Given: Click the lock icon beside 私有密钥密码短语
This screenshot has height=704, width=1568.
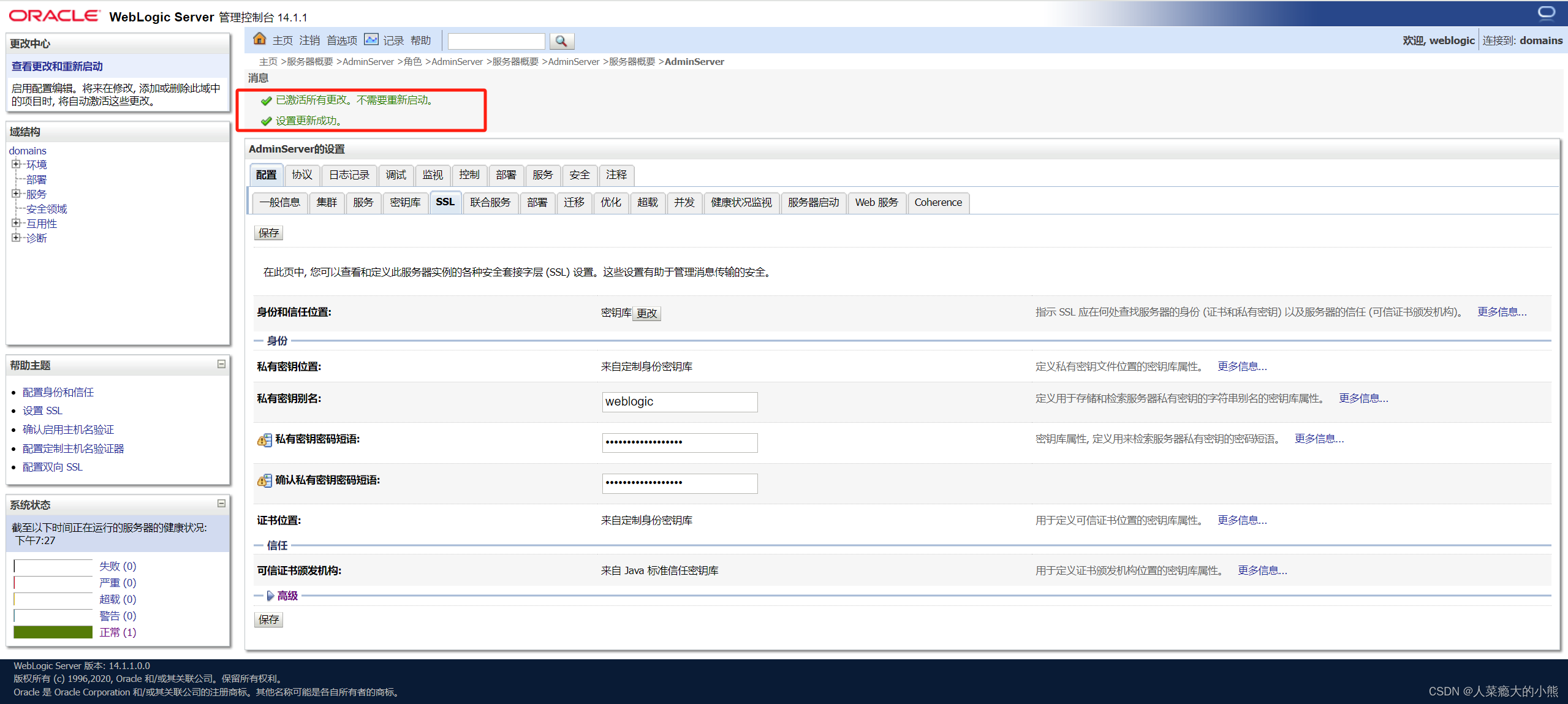Looking at the screenshot, I should click(264, 440).
